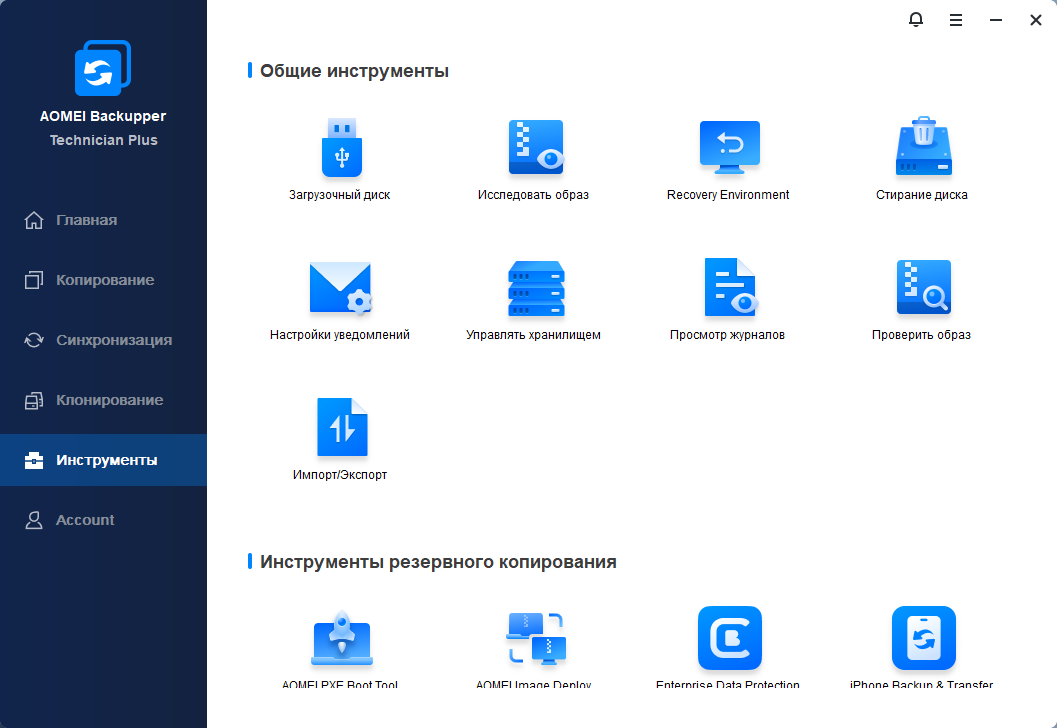Click the Recovery Environment label
Screen dimensions: 1057x728
point(728,195)
